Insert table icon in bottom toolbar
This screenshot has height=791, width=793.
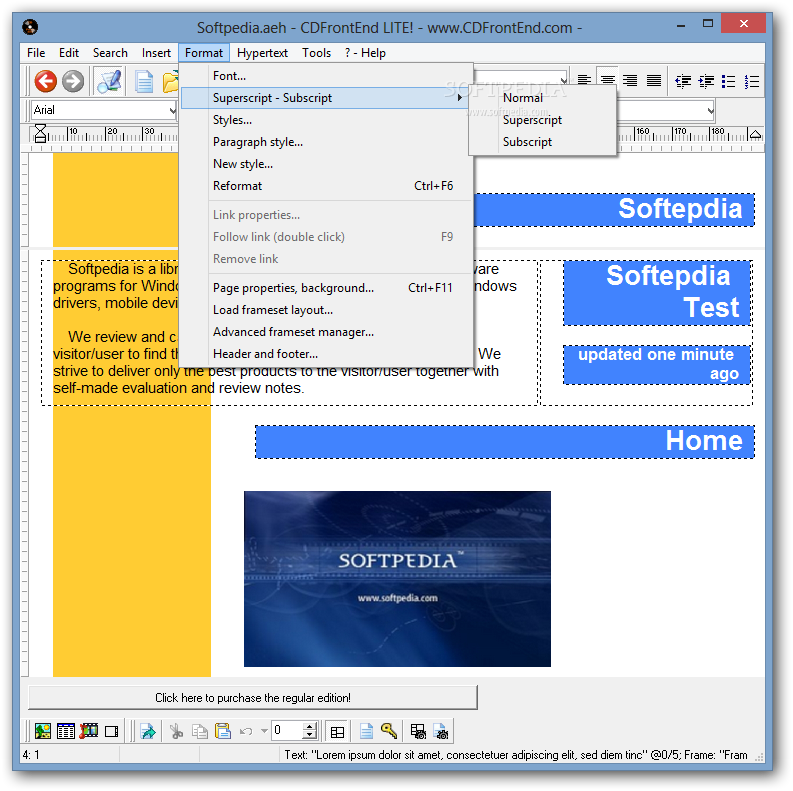point(66,731)
